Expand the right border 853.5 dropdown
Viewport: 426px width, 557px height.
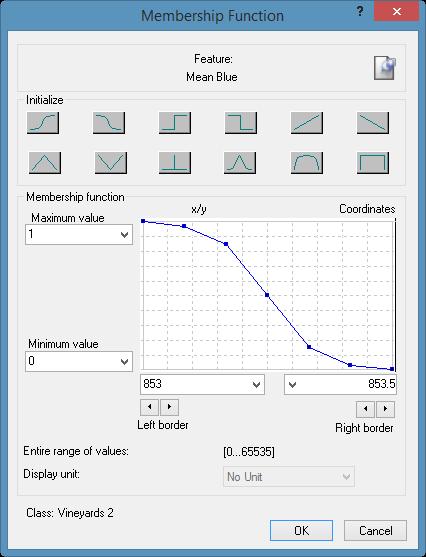click(292, 385)
